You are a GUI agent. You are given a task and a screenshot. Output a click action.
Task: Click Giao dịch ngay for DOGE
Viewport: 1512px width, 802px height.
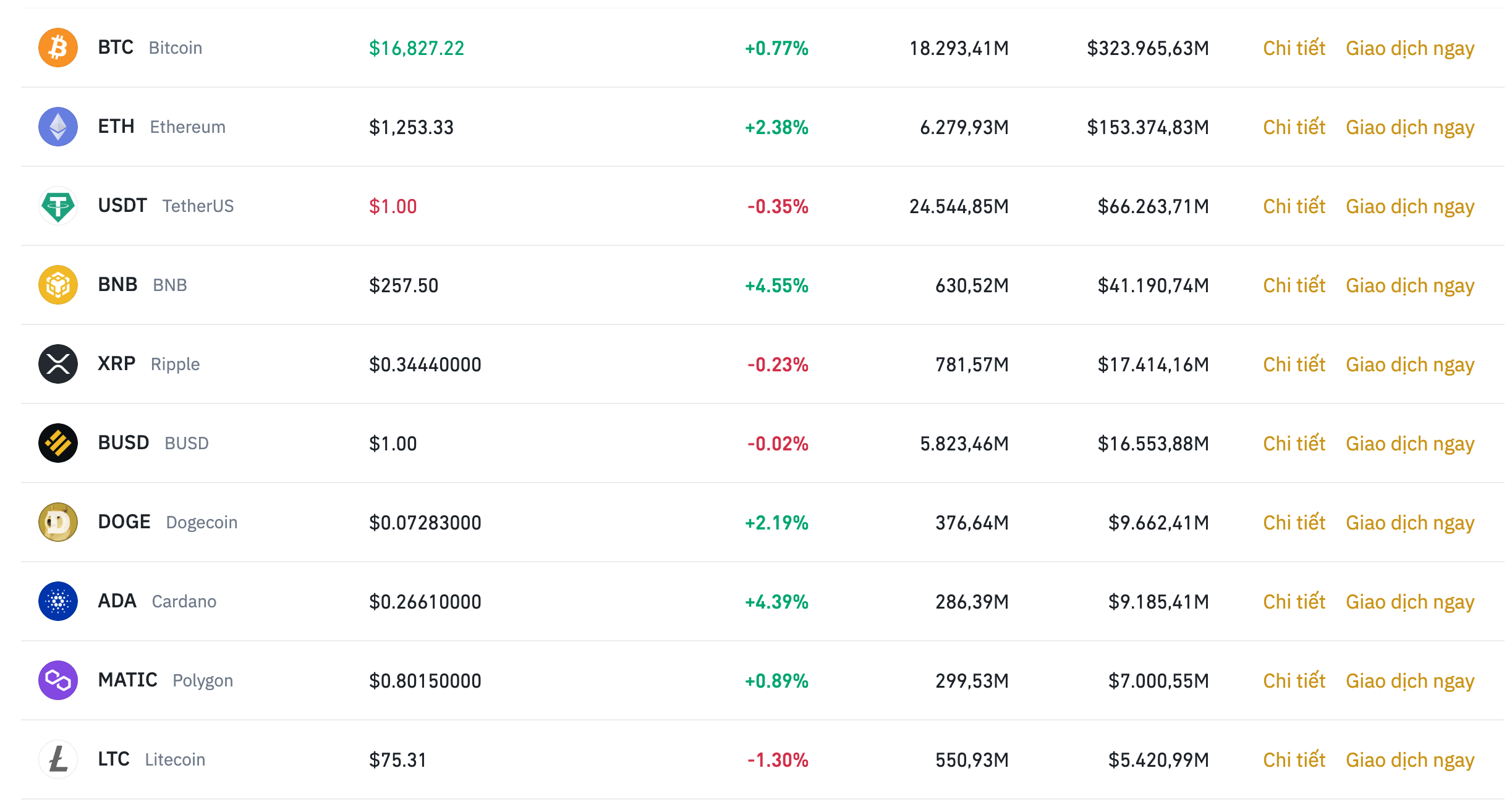point(1410,523)
